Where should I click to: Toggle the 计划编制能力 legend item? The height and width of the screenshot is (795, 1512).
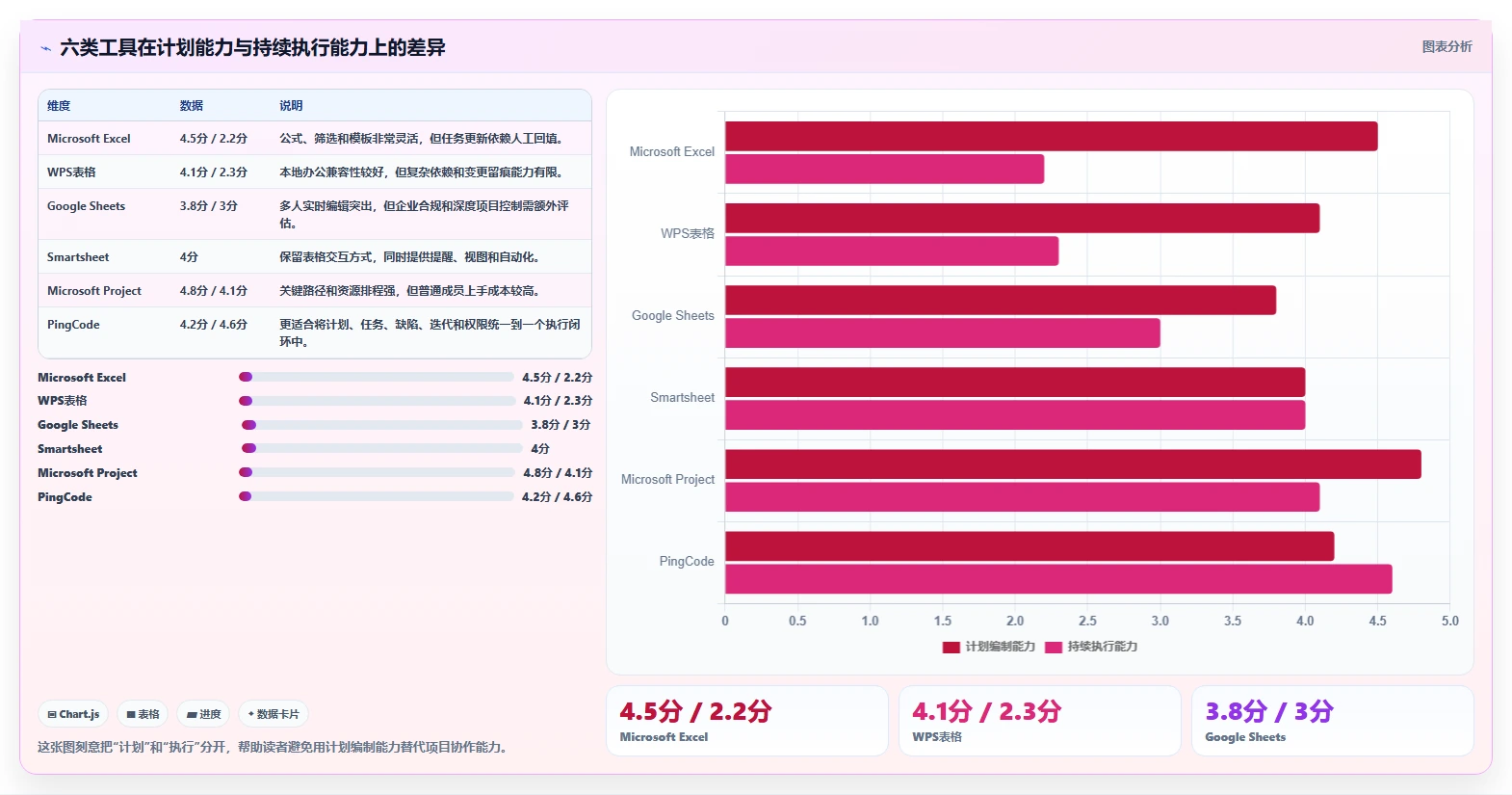(988, 647)
